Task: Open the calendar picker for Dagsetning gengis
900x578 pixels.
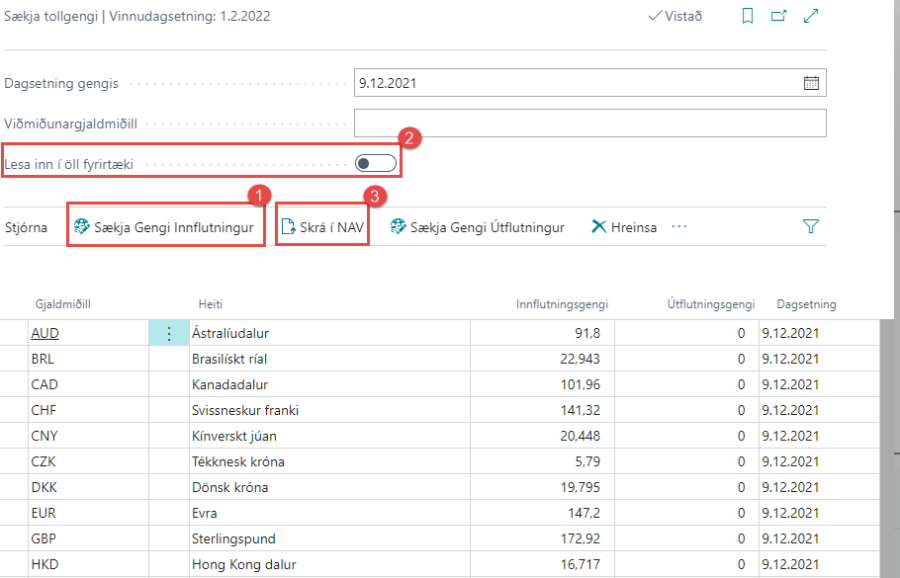Action: (x=811, y=83)
